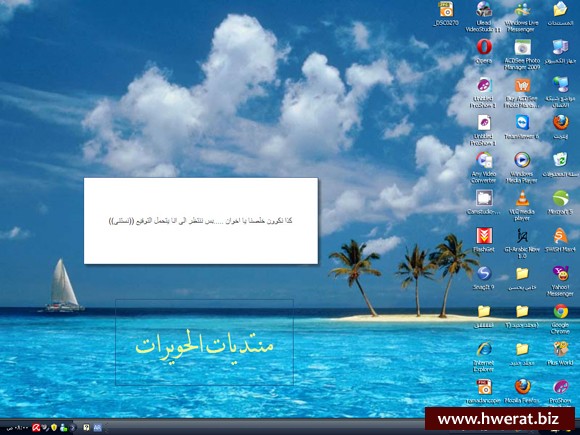Click the AR language bar indicator
Image resolution: width=580 pixels, height=435 pixels.
tap(97, 428)
